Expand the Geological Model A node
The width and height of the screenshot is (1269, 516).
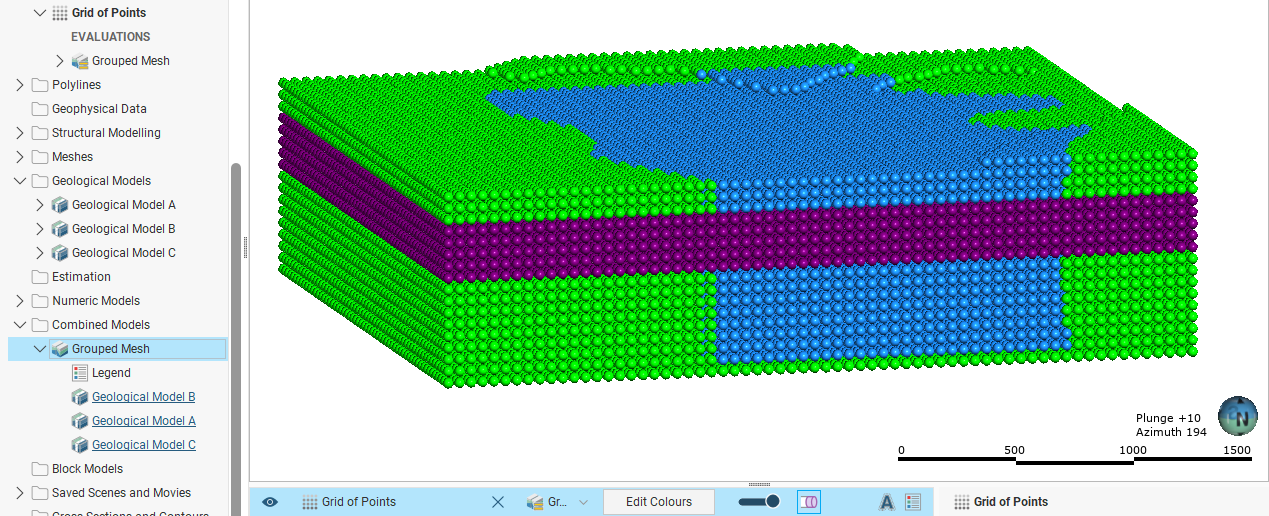(40, 205)
